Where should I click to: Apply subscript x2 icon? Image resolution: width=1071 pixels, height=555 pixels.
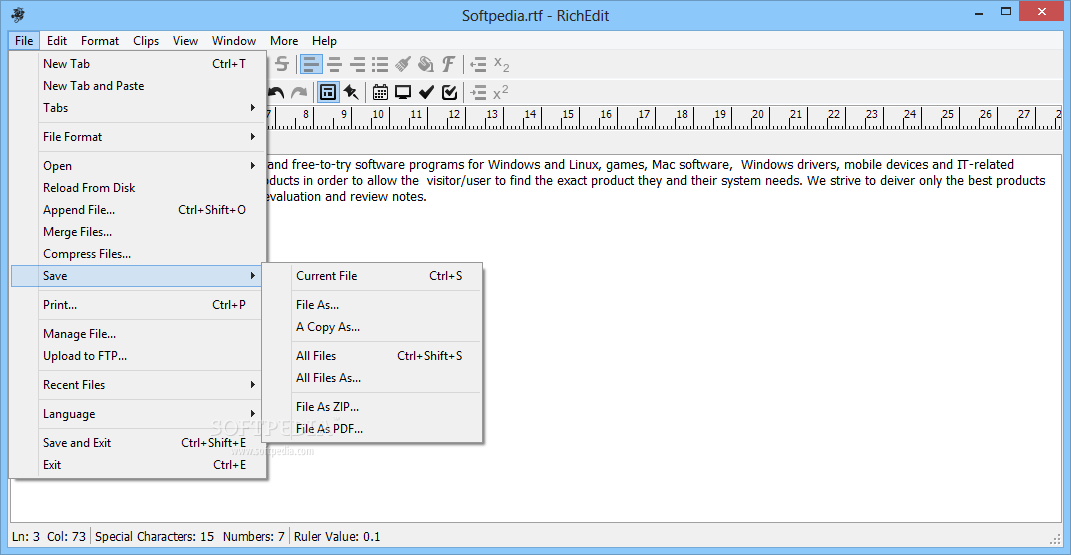click(x=501, y=65)
